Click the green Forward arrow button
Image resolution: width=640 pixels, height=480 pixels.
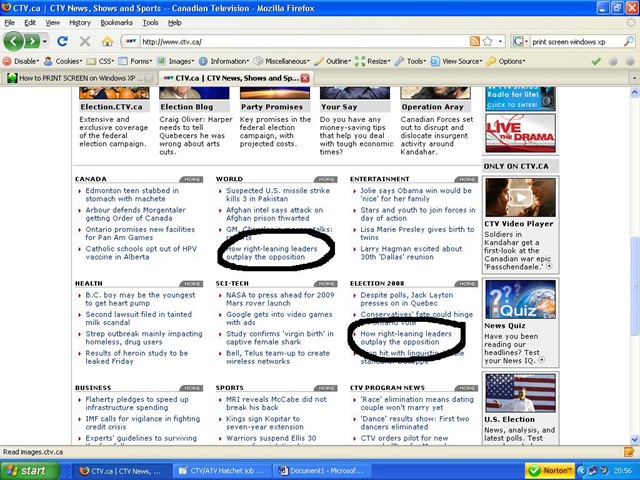coord(32,41)
